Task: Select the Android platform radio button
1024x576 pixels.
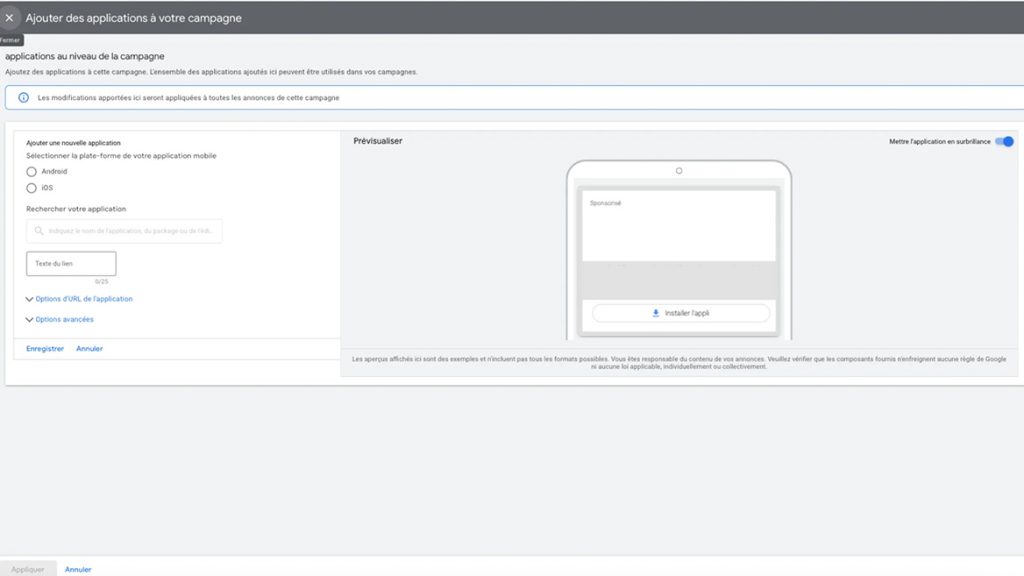Action: 31,172
